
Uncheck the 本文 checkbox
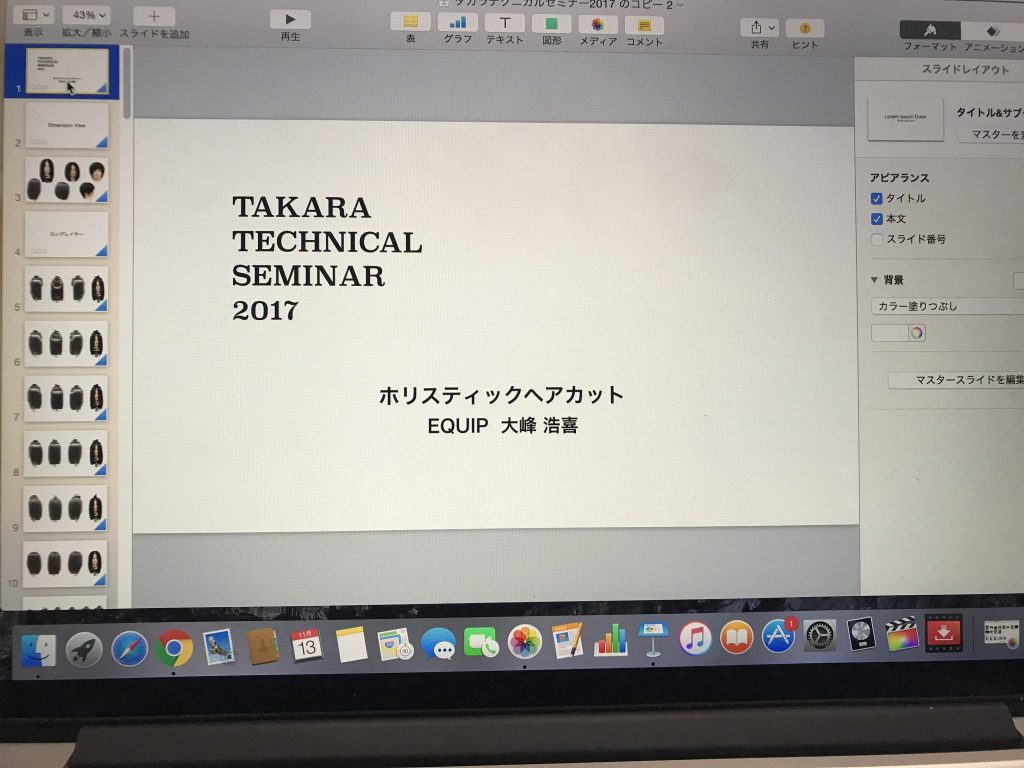(x=877, y=218)
